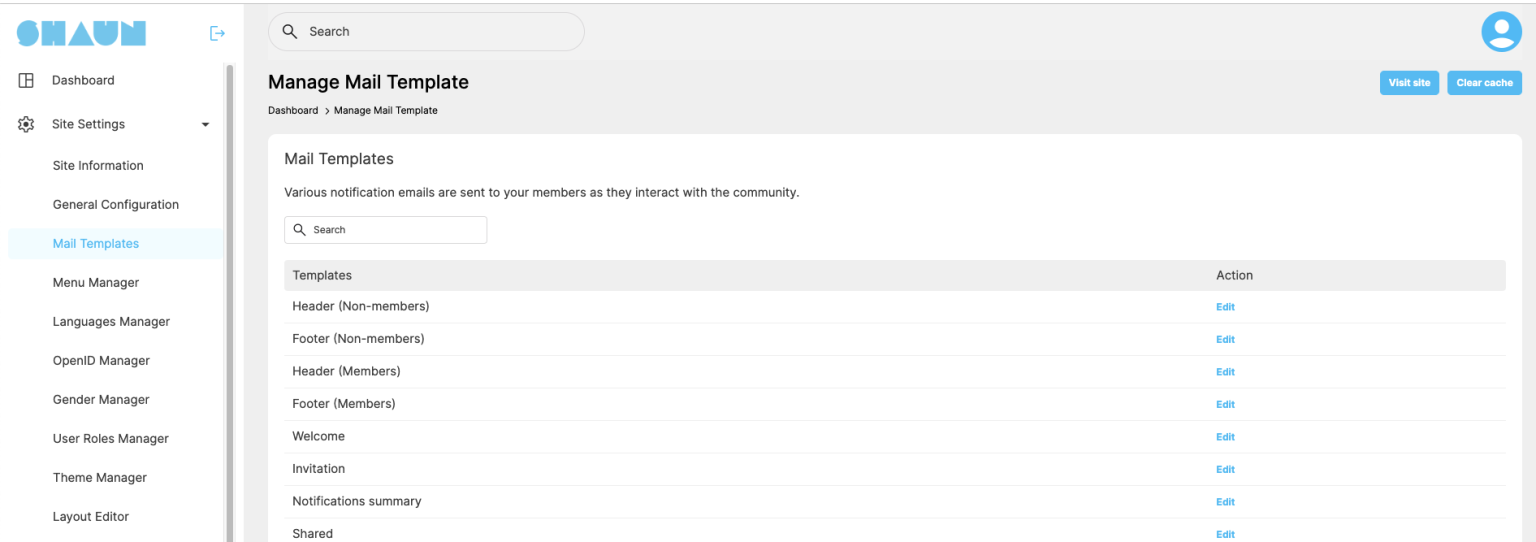Viewport: 1536px width, 542px height.
Task: Edit the Footer (Non-members) template
Action: coord(1225,340)
